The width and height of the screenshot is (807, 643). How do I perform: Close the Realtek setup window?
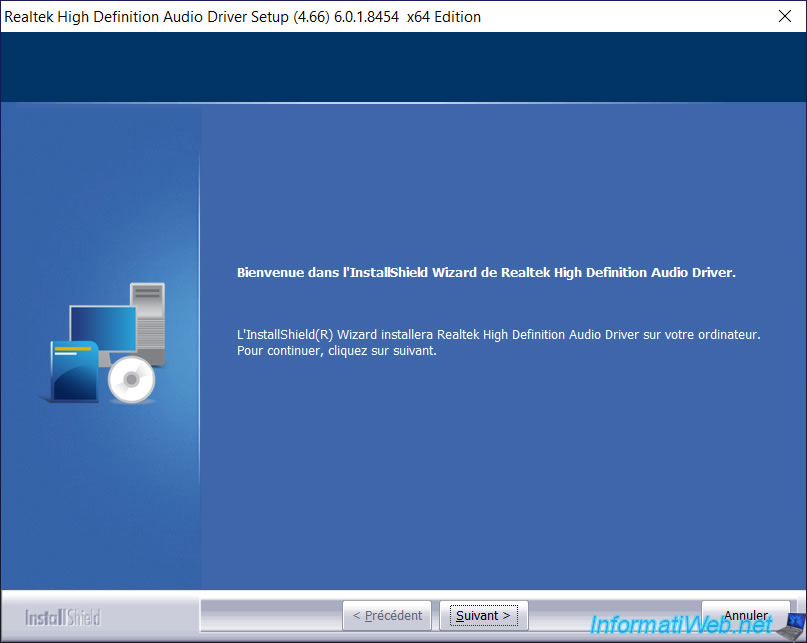pos(785,16)
